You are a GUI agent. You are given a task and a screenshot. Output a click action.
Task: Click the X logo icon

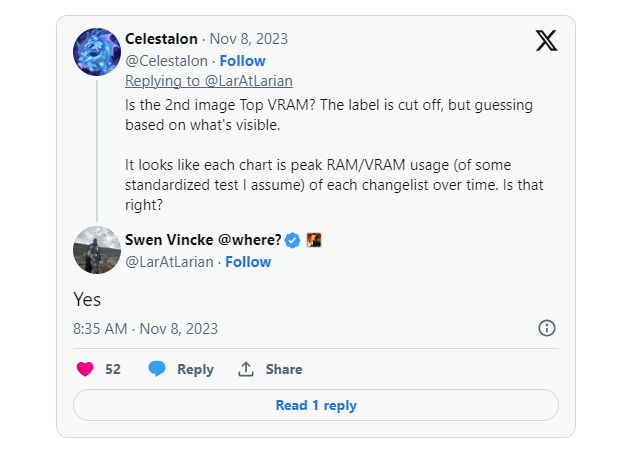(543, 41)
